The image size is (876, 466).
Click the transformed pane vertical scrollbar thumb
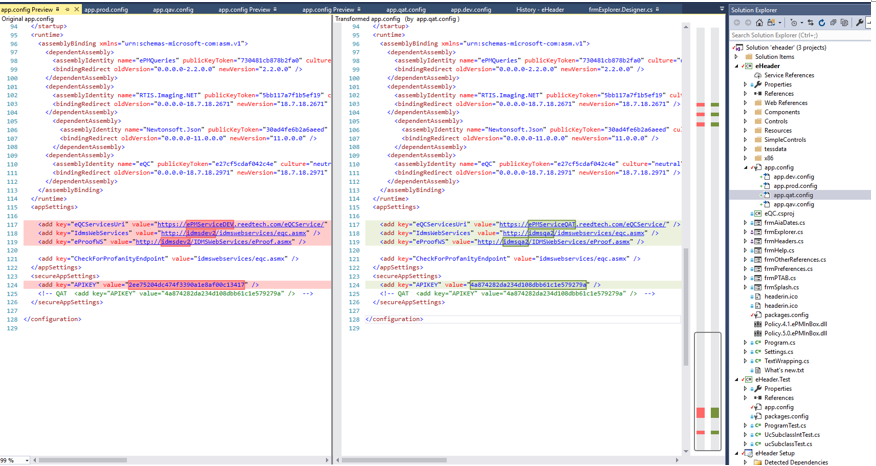coord(686,306)
